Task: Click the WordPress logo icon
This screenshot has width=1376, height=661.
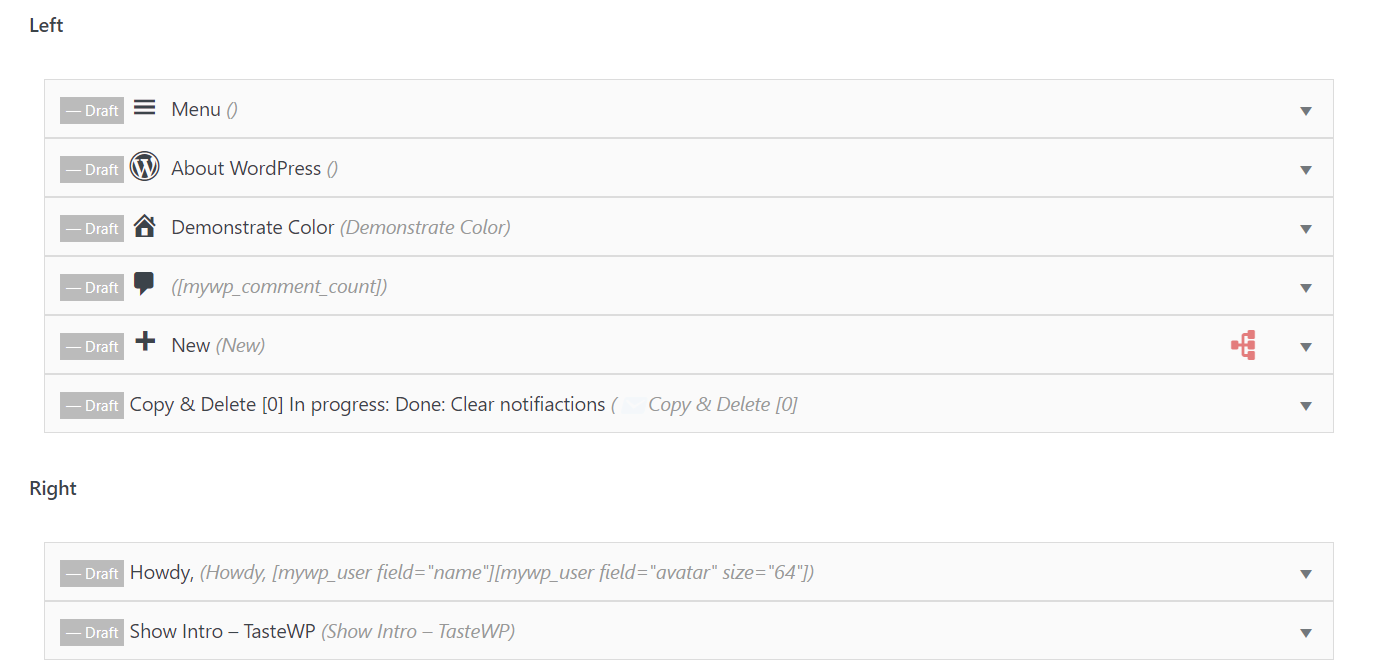Action: pyautogui.click(x=144, y=167)
